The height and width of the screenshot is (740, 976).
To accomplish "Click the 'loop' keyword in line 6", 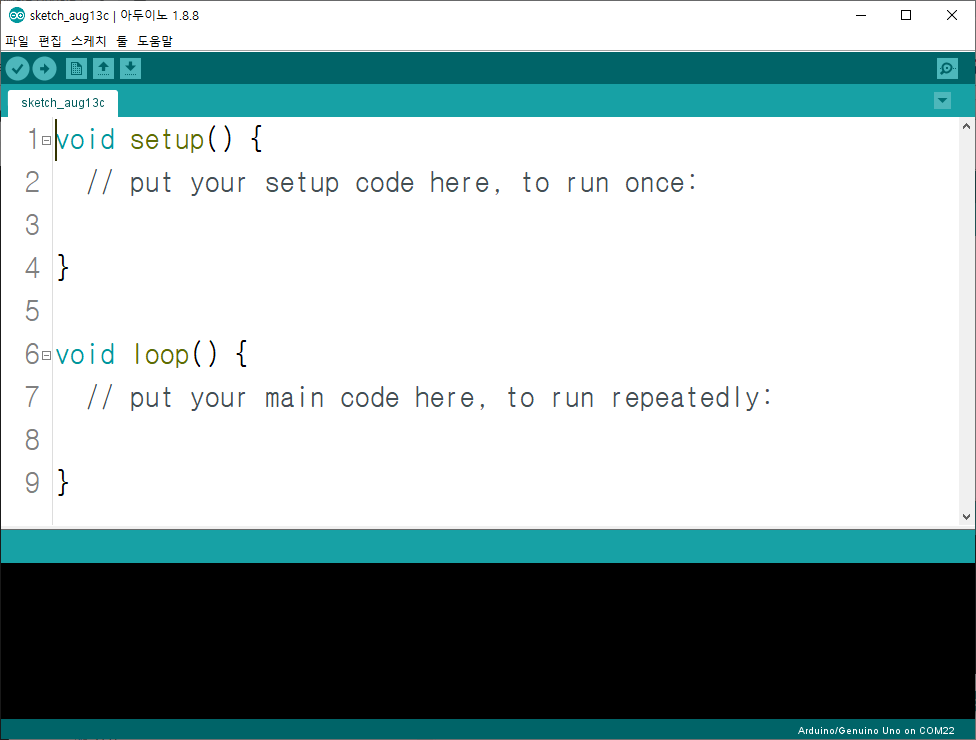I will pos(161,355).
